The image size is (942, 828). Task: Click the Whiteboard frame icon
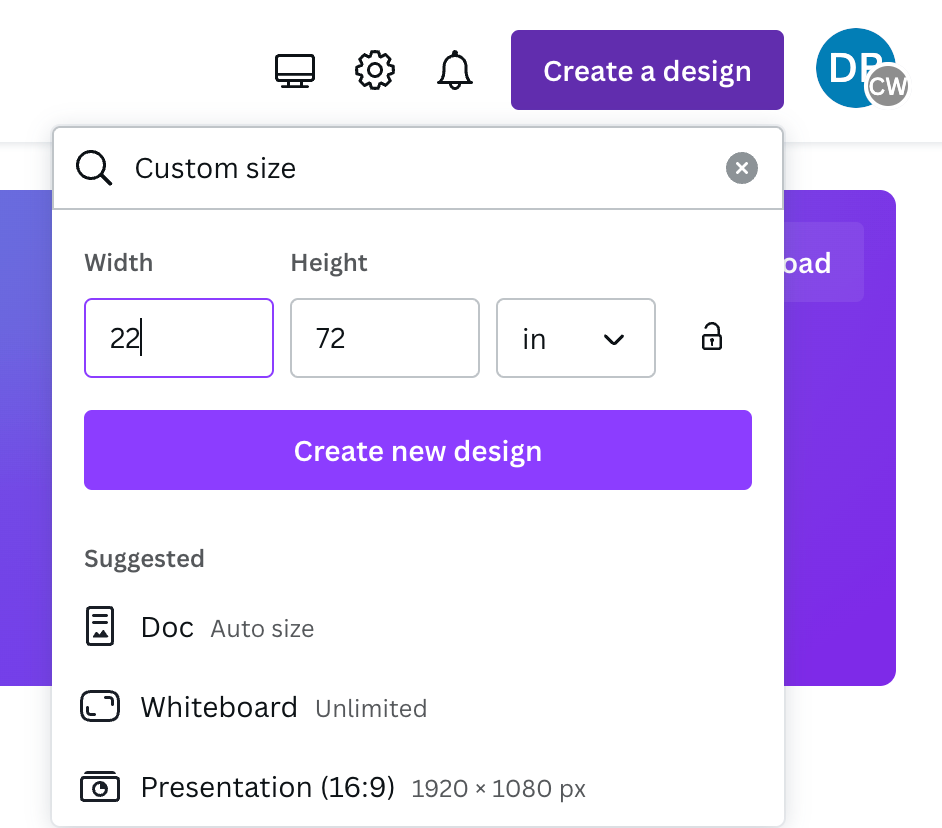tap(99, 708)
